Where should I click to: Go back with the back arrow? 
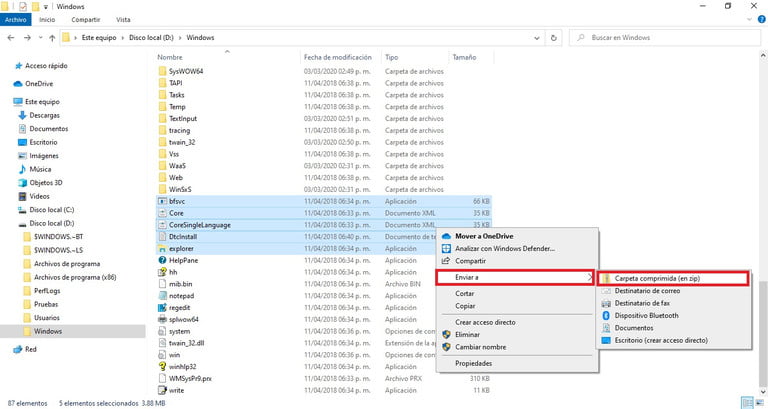point(11,38)
